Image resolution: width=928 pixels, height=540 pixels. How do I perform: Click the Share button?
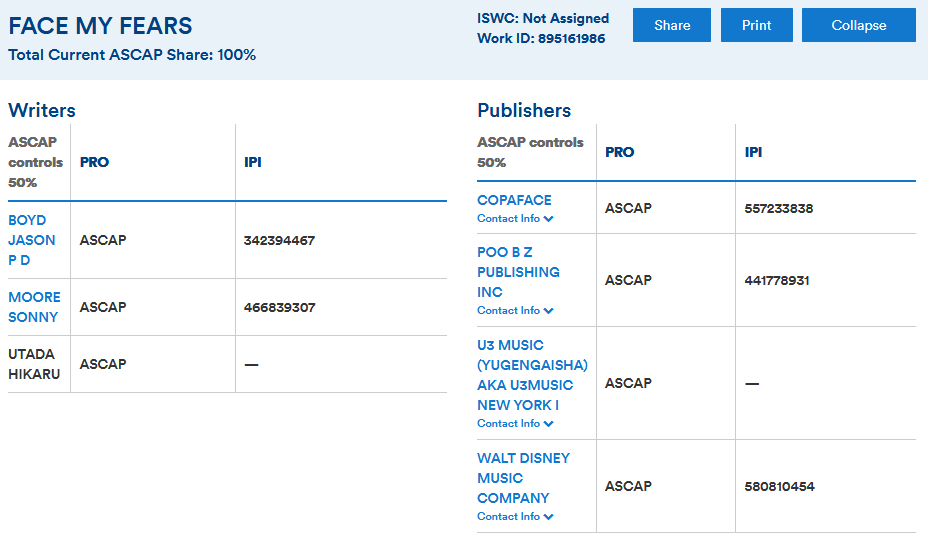tap(672, 25)
